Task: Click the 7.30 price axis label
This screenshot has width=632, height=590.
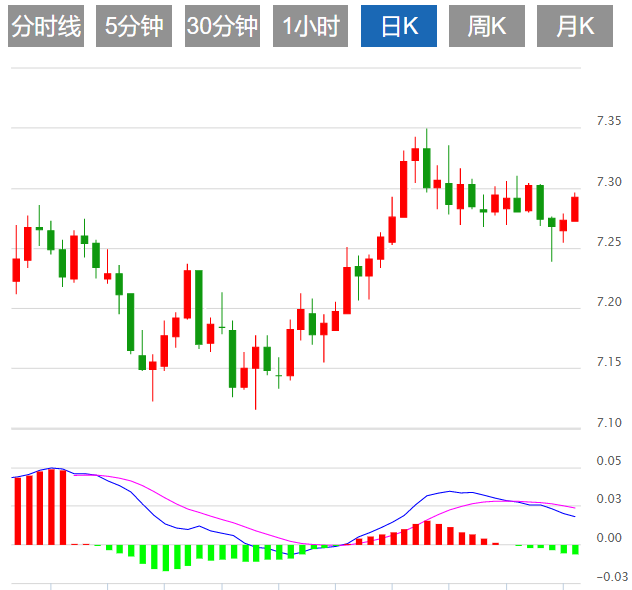Action: pyautogui.click(x=609, y=182)
